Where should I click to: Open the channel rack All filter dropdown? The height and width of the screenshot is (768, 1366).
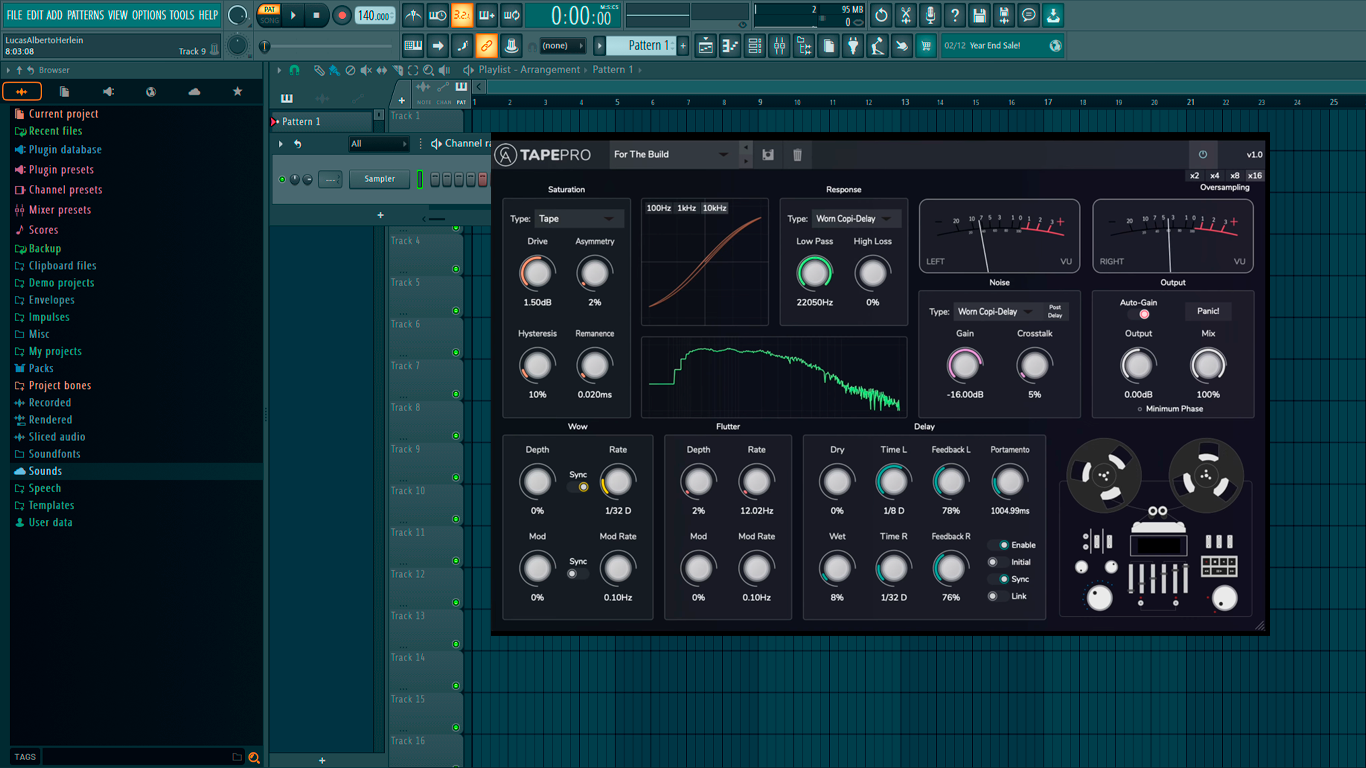tap(378, 144)
